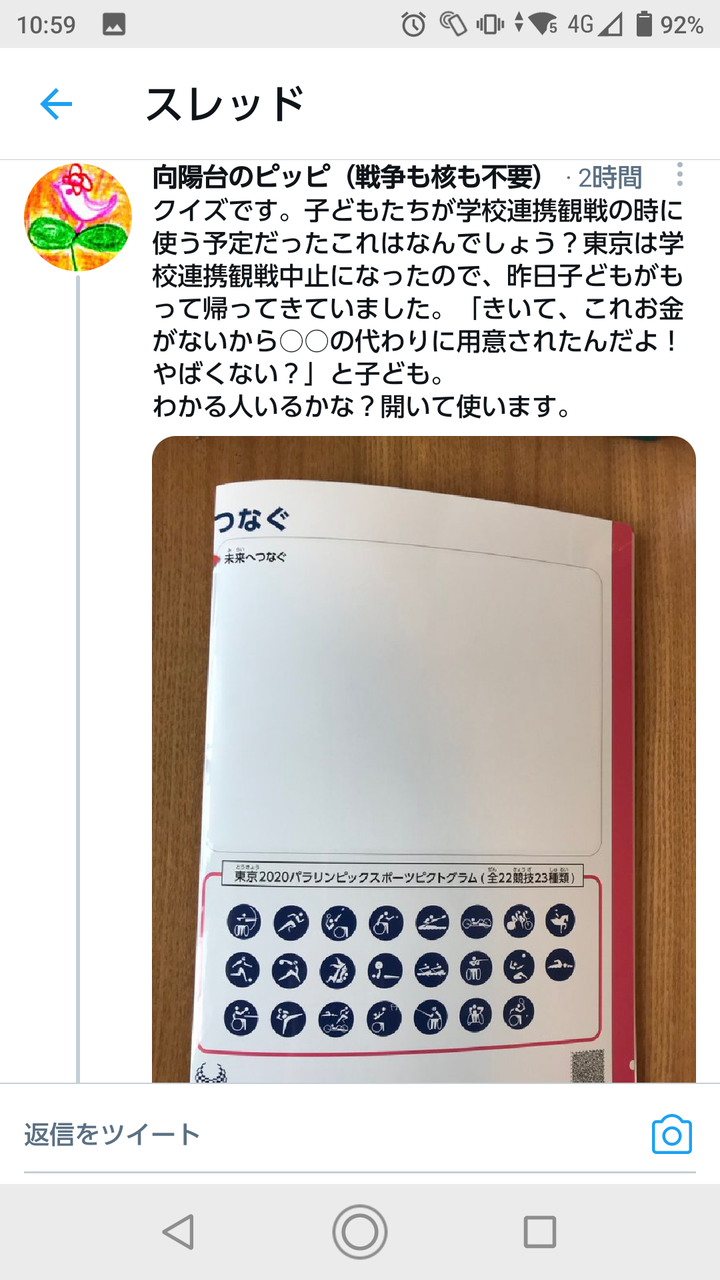Tap the back arrow in the header

point(56,104)
